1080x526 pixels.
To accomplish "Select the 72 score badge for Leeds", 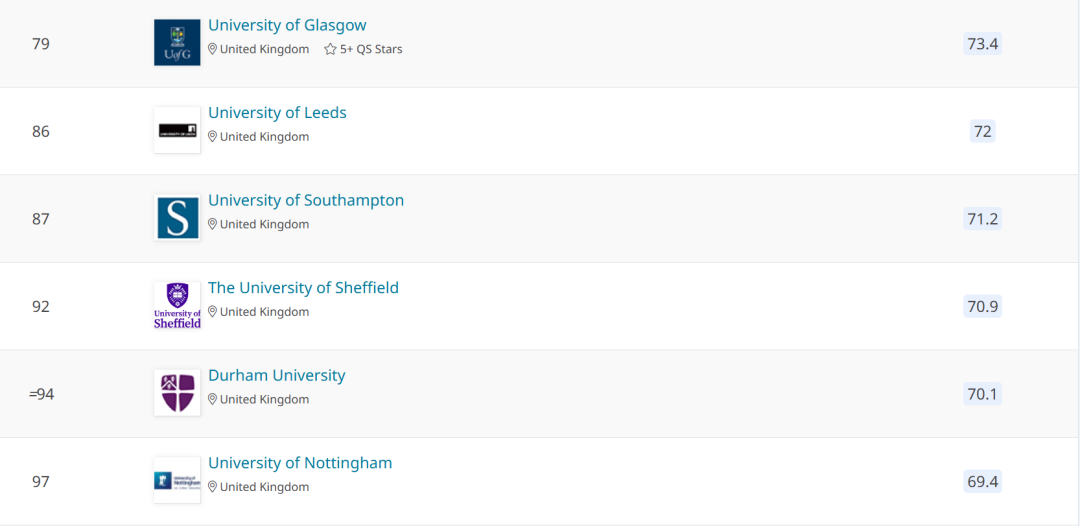I will tap(982, 132).
